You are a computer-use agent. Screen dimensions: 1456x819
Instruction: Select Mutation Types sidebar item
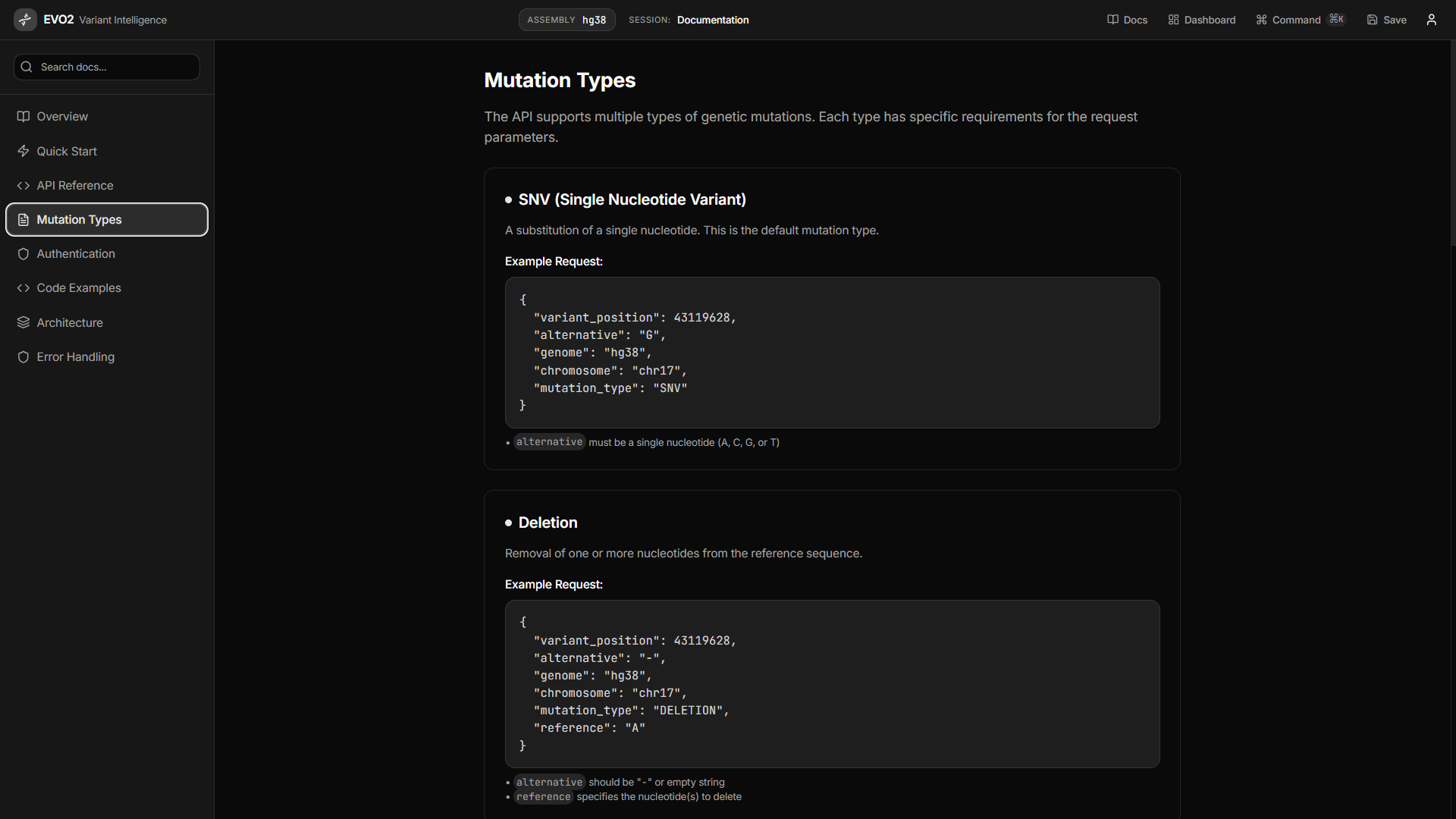coord(107,220)
